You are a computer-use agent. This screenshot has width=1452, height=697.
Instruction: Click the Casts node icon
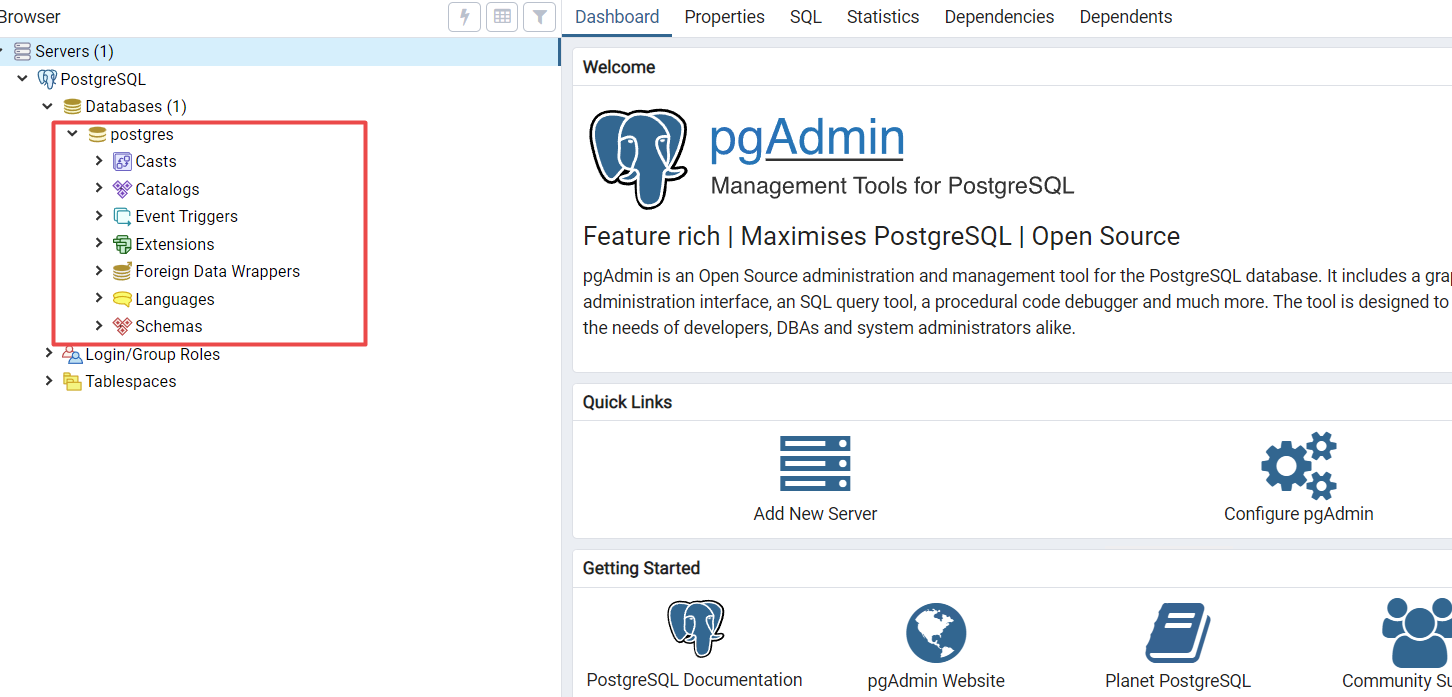(x=122, y=161)
